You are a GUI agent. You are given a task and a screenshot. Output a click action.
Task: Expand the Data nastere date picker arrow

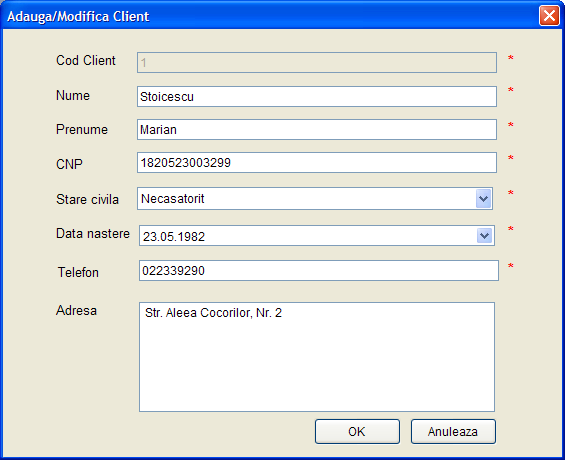click(x=485, y=236)
